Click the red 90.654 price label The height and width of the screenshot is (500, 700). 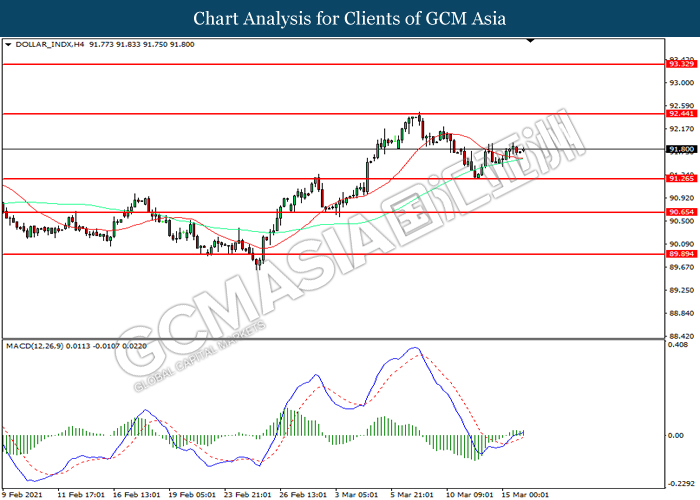click(x=682, y=212)
